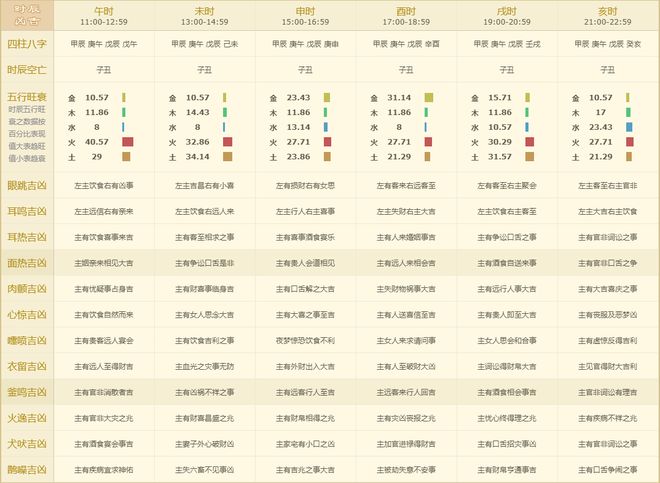Click 釜鸣吉凶 cell '主有远客行人至吉' under 申时
The height and width of the screenshot is (483, 660).
[x=305, y=392]
